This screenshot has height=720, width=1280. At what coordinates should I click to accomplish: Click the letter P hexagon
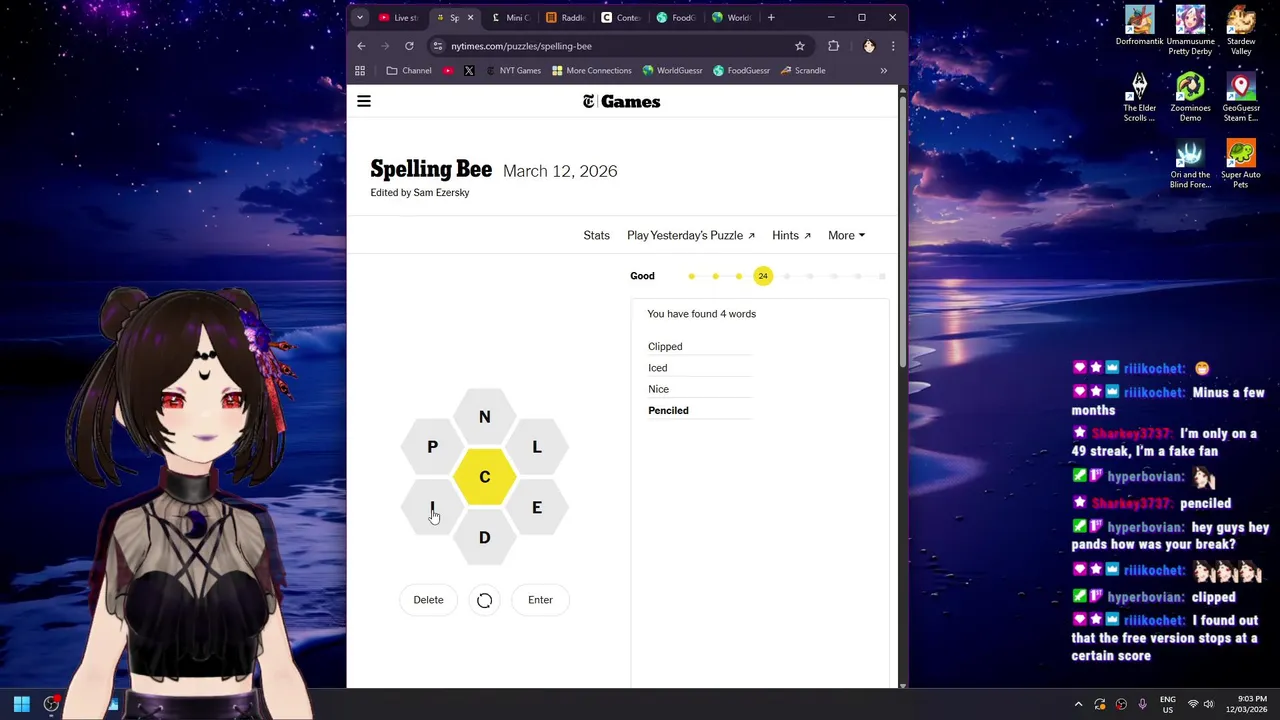pos(432,447)
